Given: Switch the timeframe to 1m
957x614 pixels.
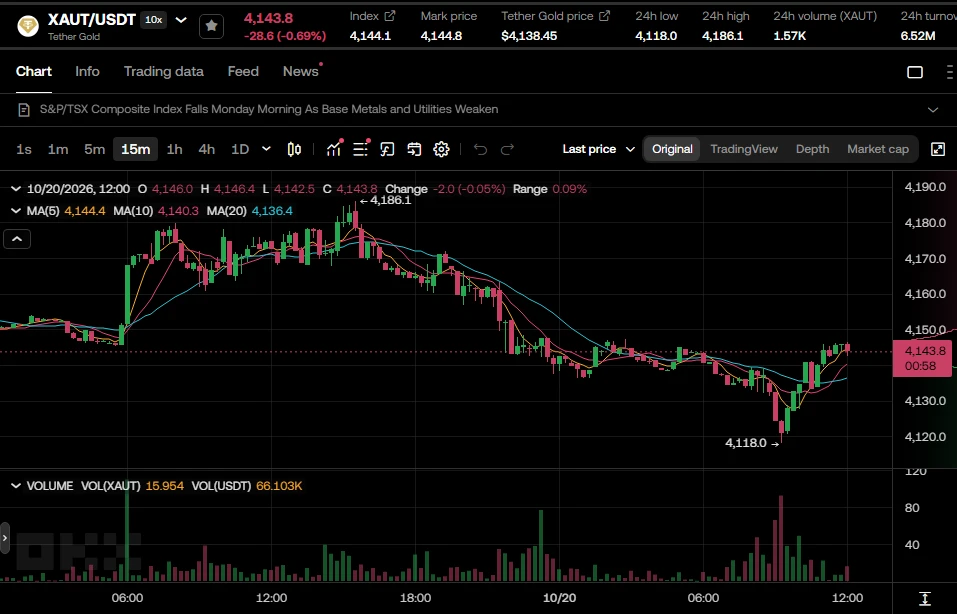Looking at the screenshot, I should click(x=58, y=149).
